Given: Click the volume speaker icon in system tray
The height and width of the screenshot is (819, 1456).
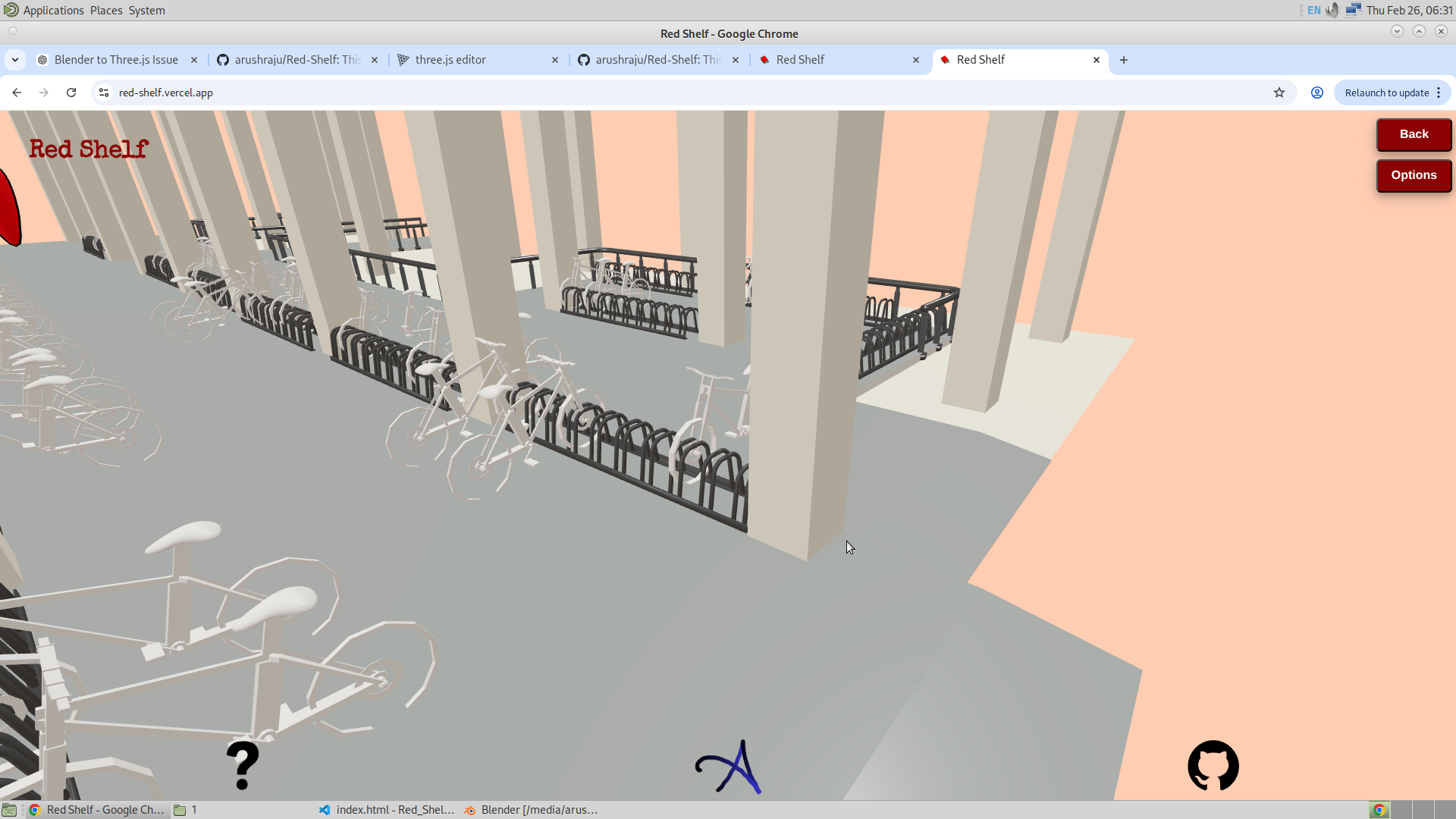Looking at the screenshot, I should [x=1332, y=10].
